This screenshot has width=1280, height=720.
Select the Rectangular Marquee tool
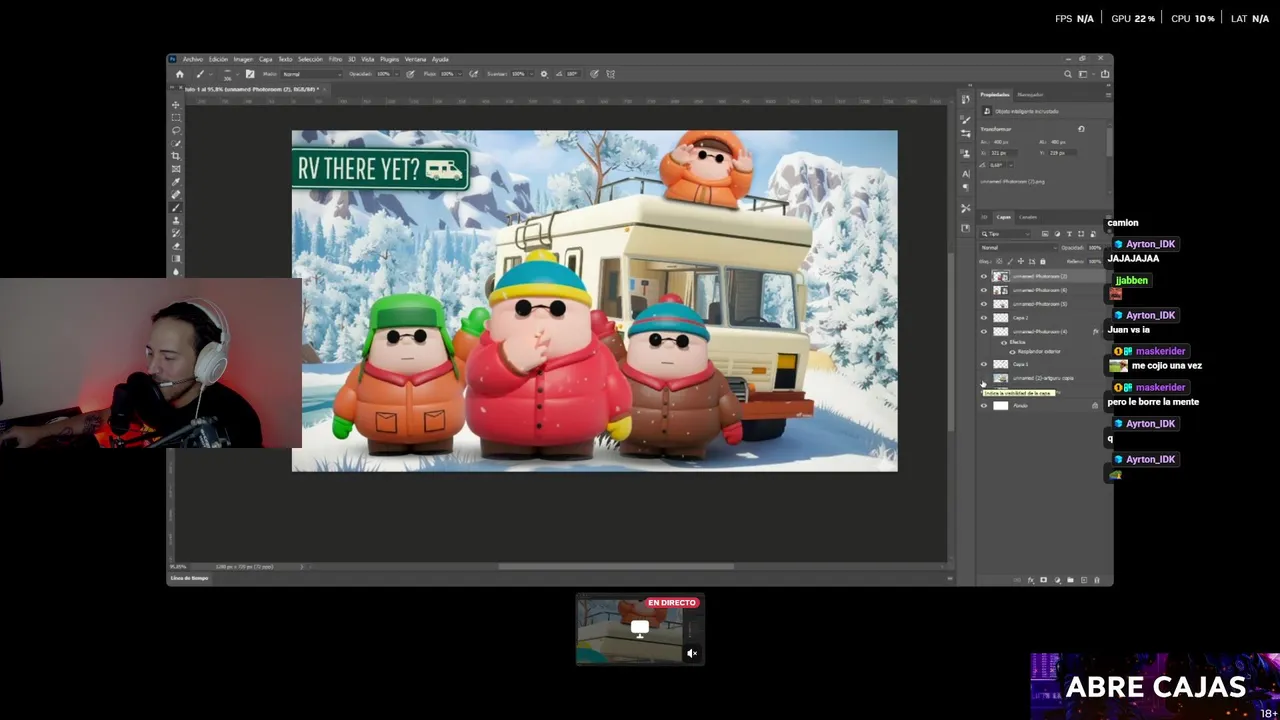[x=176, y=117]
